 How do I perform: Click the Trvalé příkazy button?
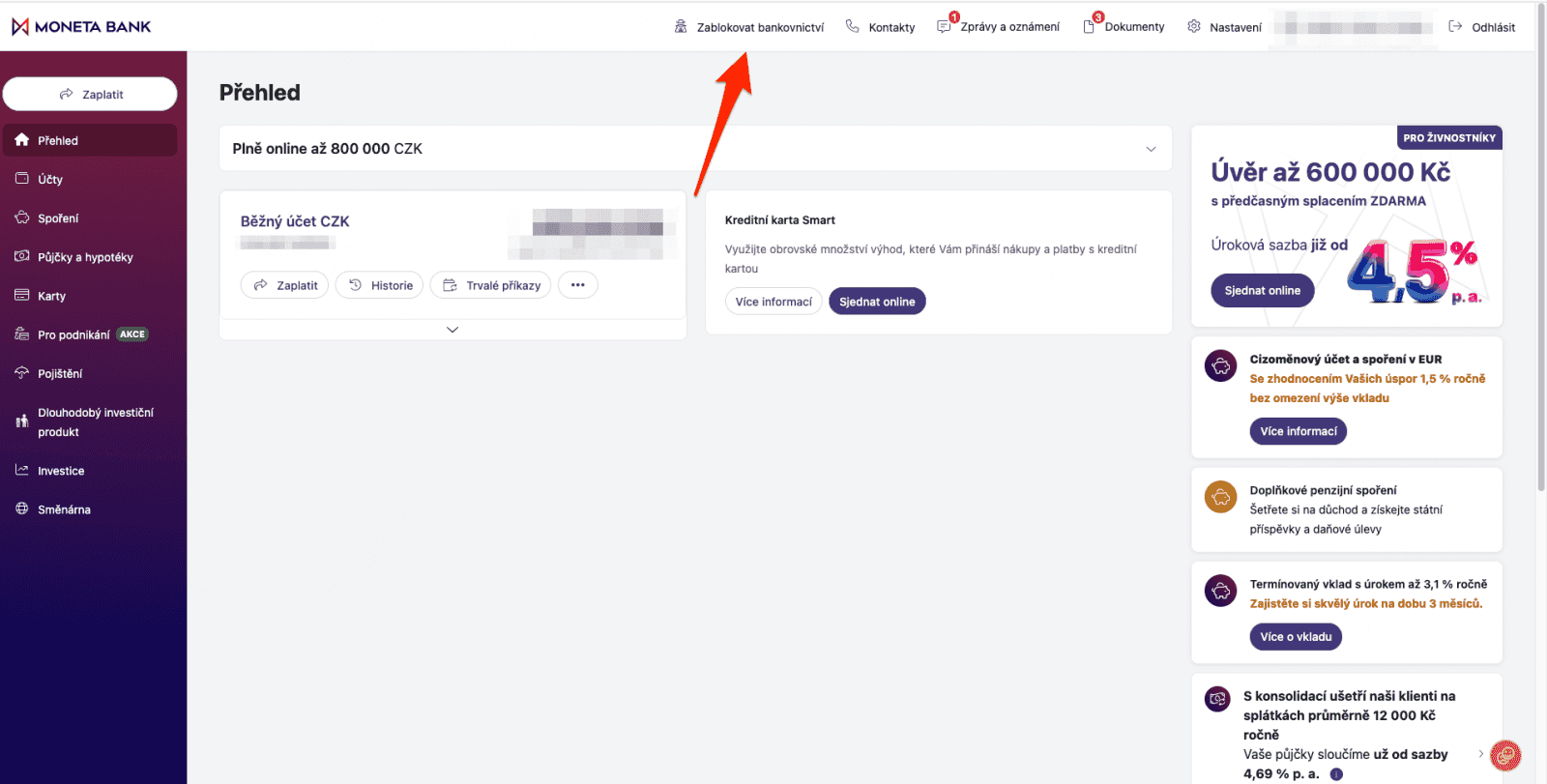[x=490, y=285]
